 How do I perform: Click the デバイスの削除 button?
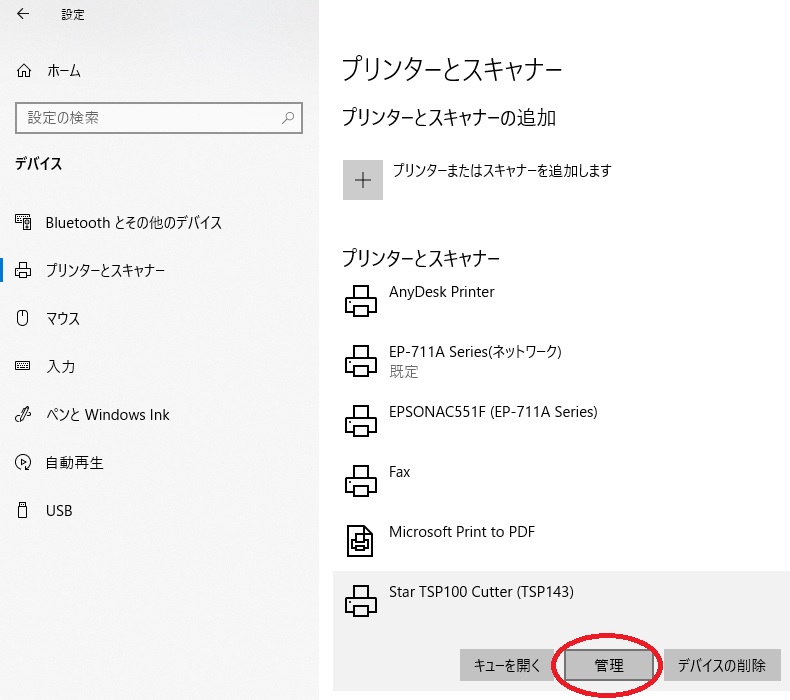click(722, 665)
